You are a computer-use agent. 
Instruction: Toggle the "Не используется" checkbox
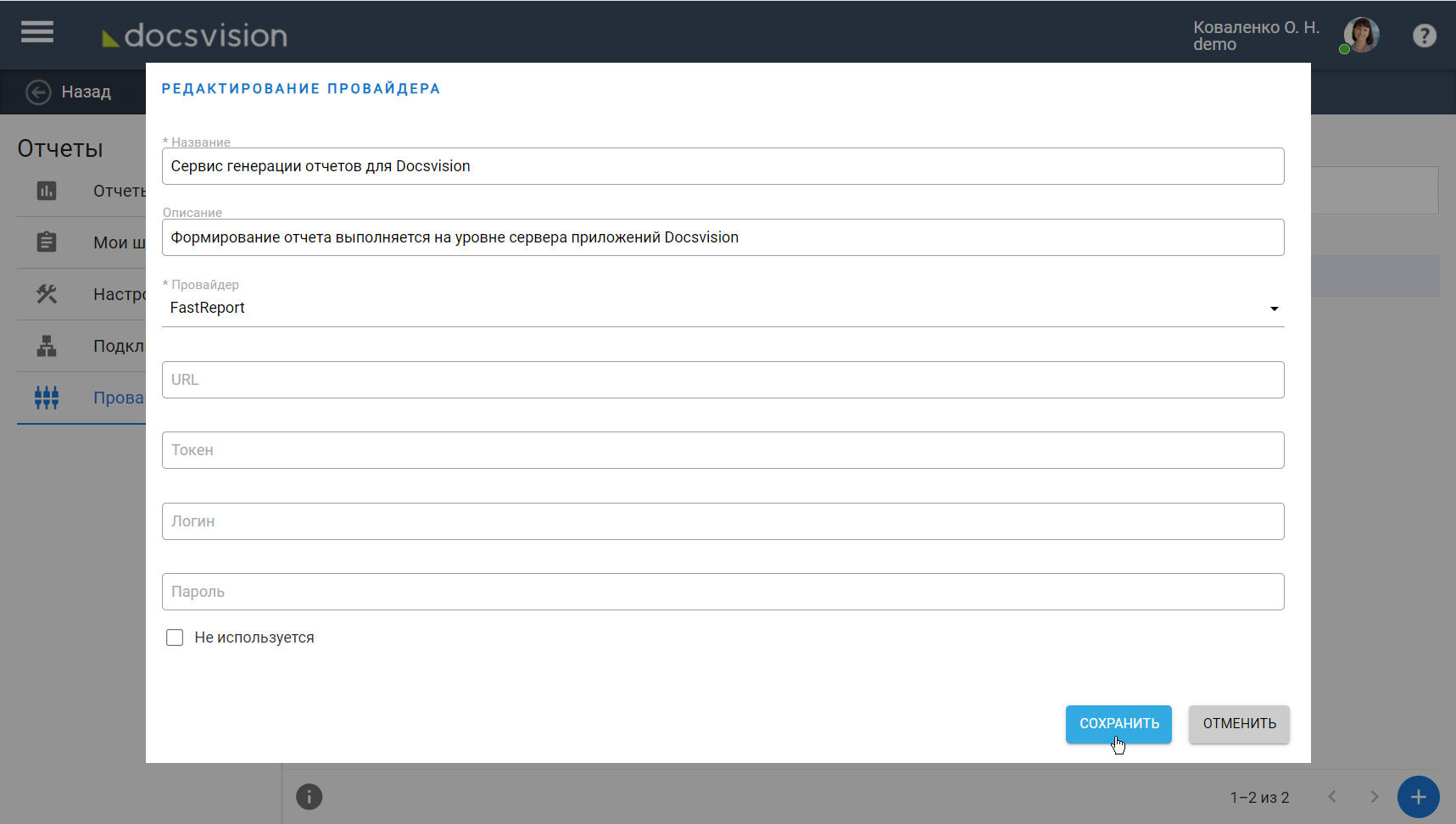click(x=175, y=637)
